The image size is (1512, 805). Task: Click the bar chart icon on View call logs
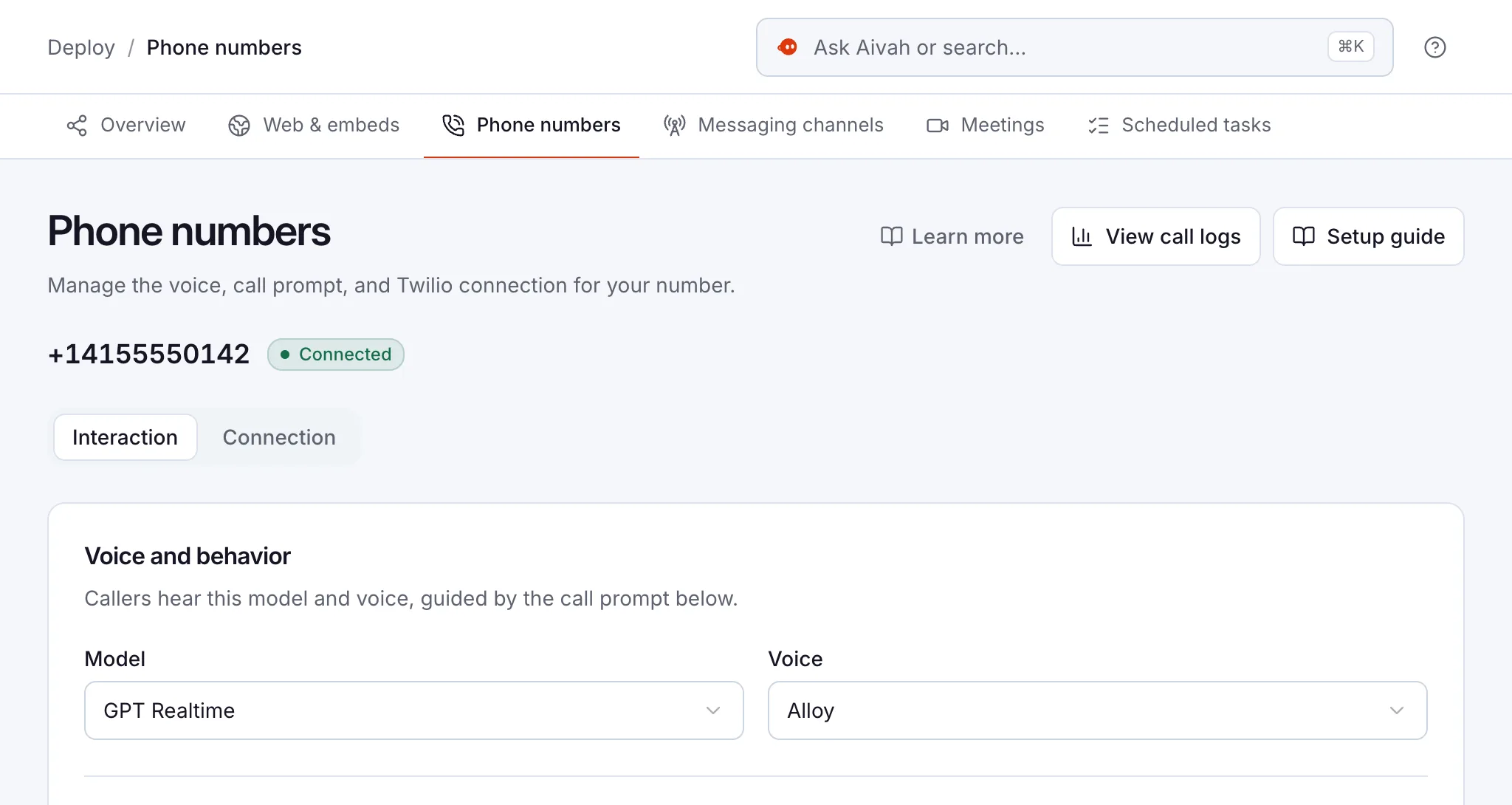1082,236
